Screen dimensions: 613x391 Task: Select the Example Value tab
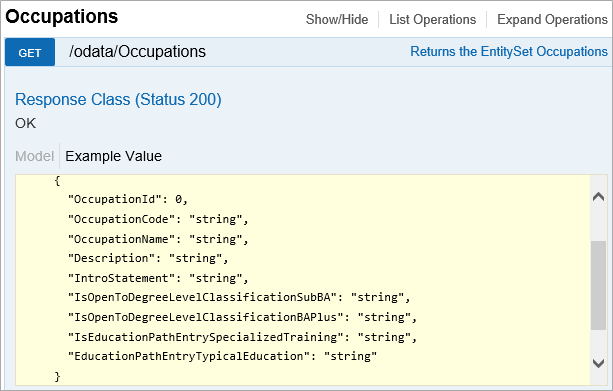tap(113, 156)
